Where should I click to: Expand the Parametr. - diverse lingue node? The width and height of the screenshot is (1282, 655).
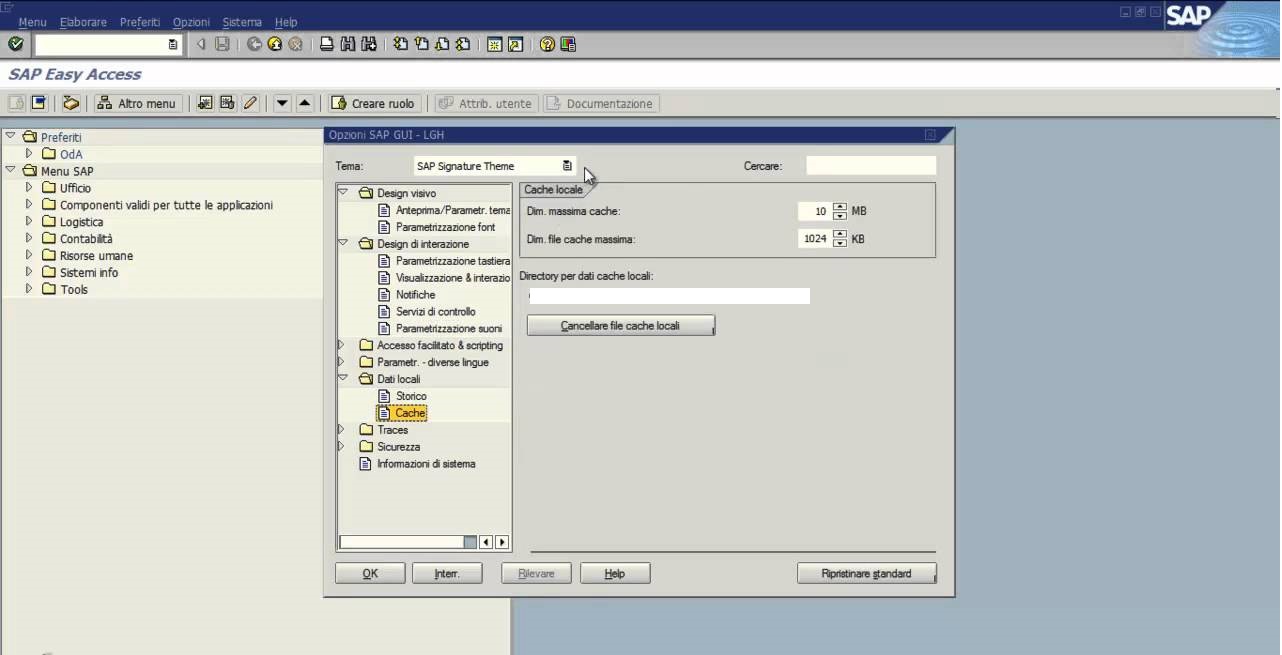pyautogui.click(x=342, y=362)
